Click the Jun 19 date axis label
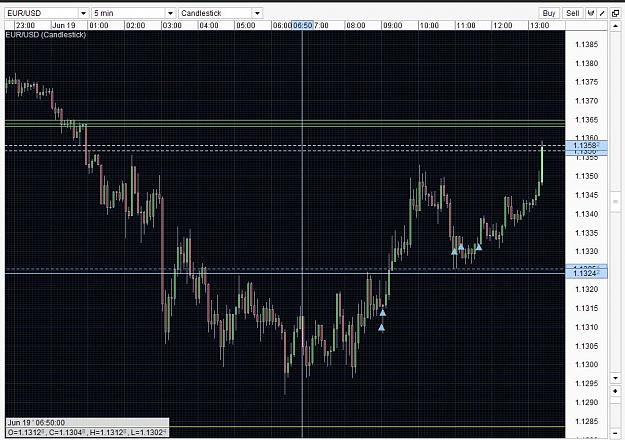625x440 pixels. (x=64, y=26)
